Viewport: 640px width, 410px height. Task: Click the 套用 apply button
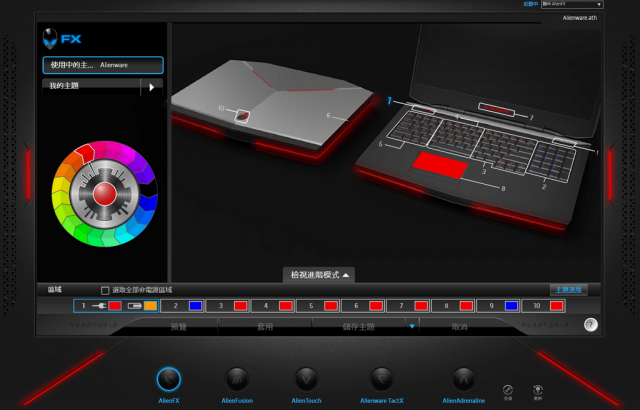(265, 327)
